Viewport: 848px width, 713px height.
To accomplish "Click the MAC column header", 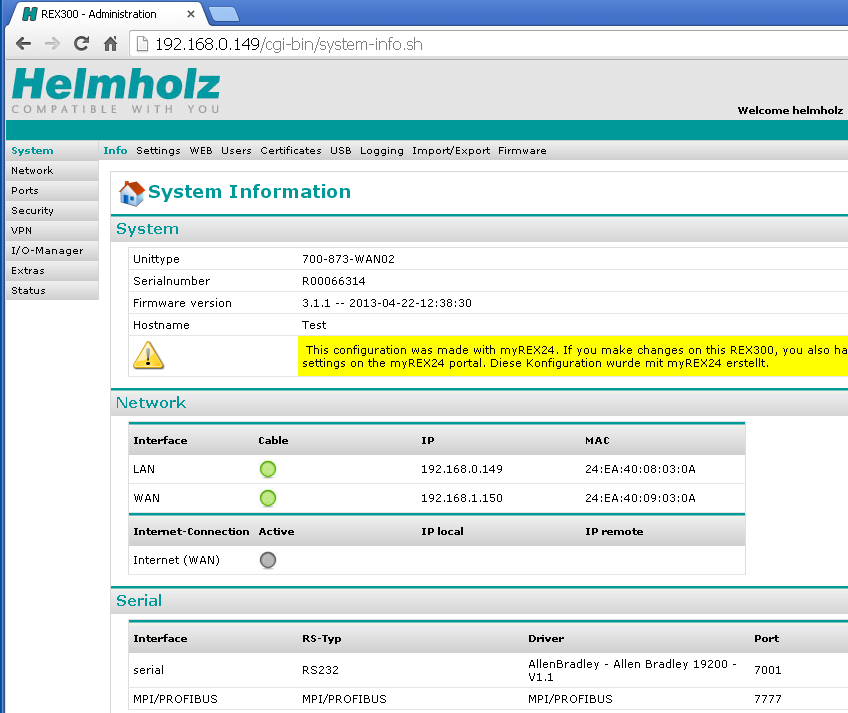I will pos(597,440).
